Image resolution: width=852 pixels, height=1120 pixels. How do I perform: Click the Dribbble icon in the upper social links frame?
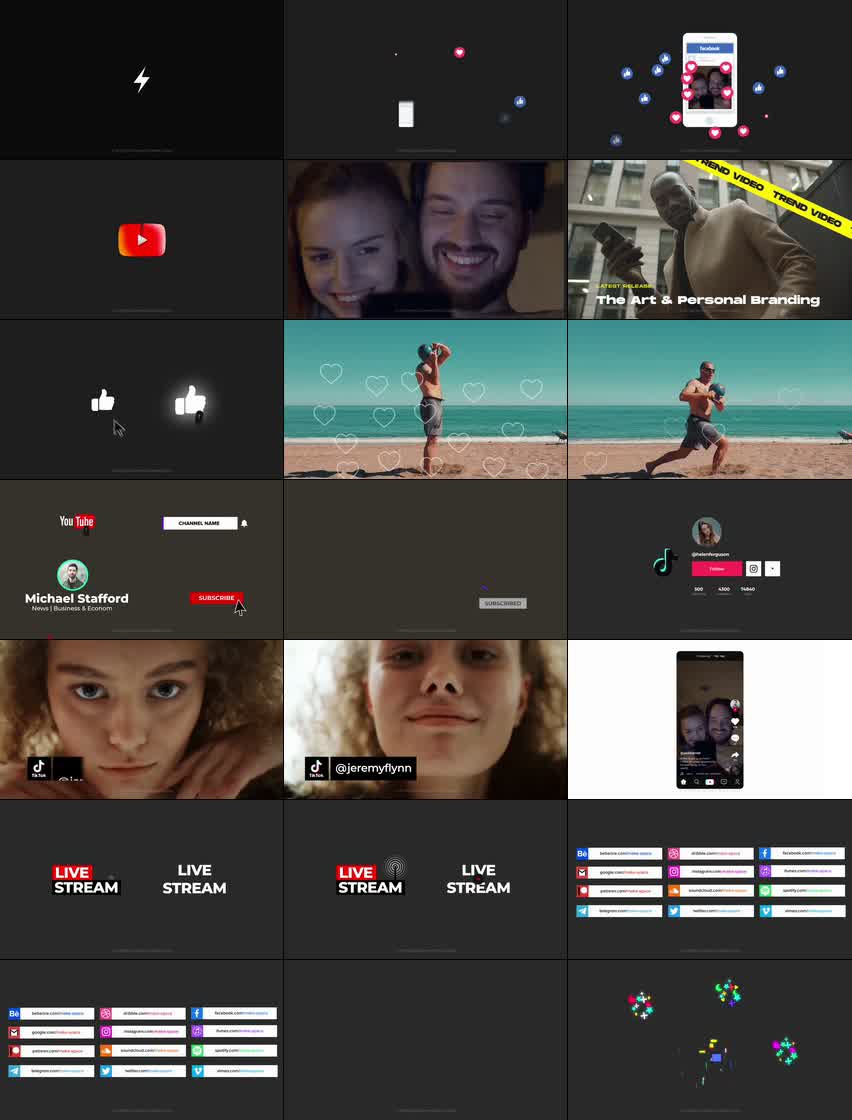[673, 854]
